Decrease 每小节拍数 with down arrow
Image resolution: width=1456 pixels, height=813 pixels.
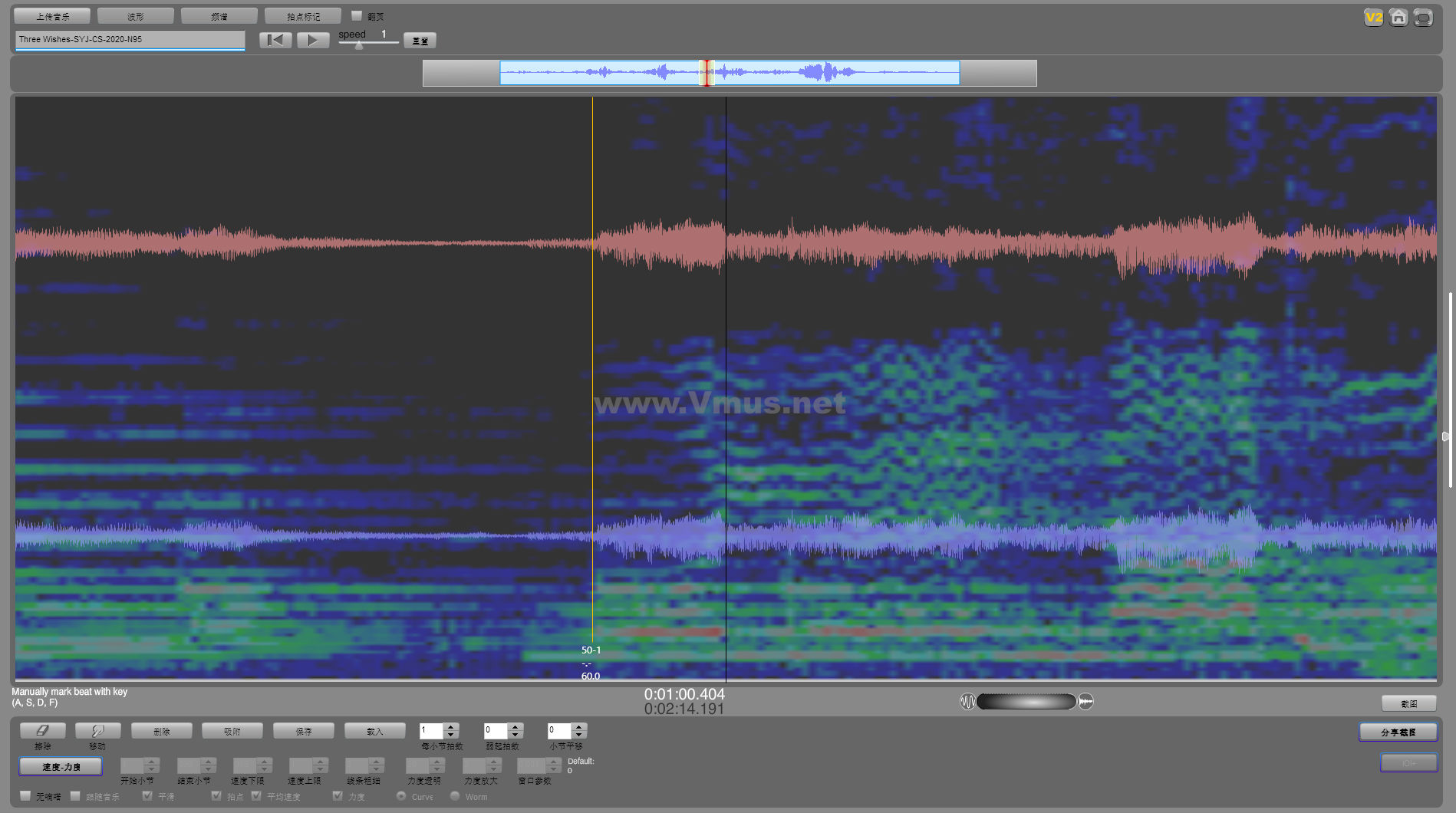(451, 735)
